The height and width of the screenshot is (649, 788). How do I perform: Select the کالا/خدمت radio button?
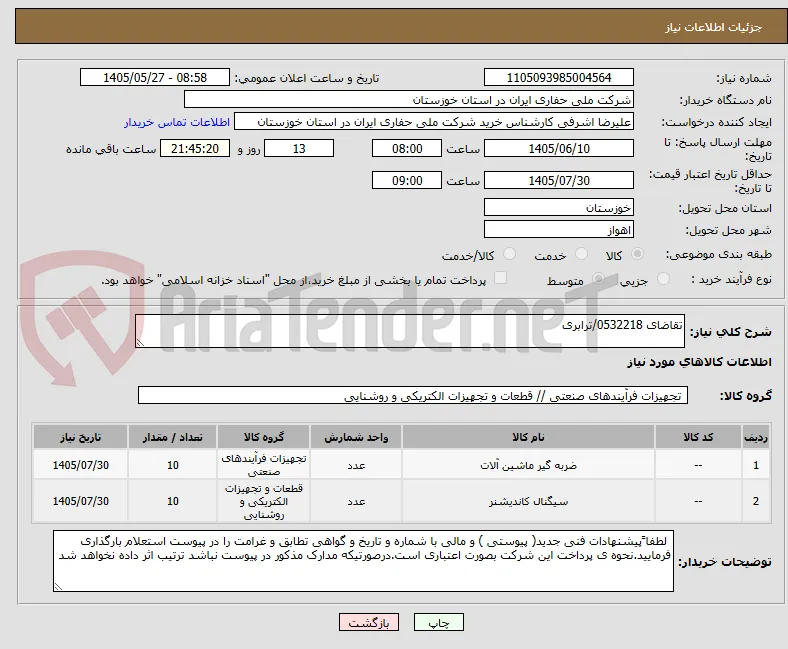pos(510,254)
